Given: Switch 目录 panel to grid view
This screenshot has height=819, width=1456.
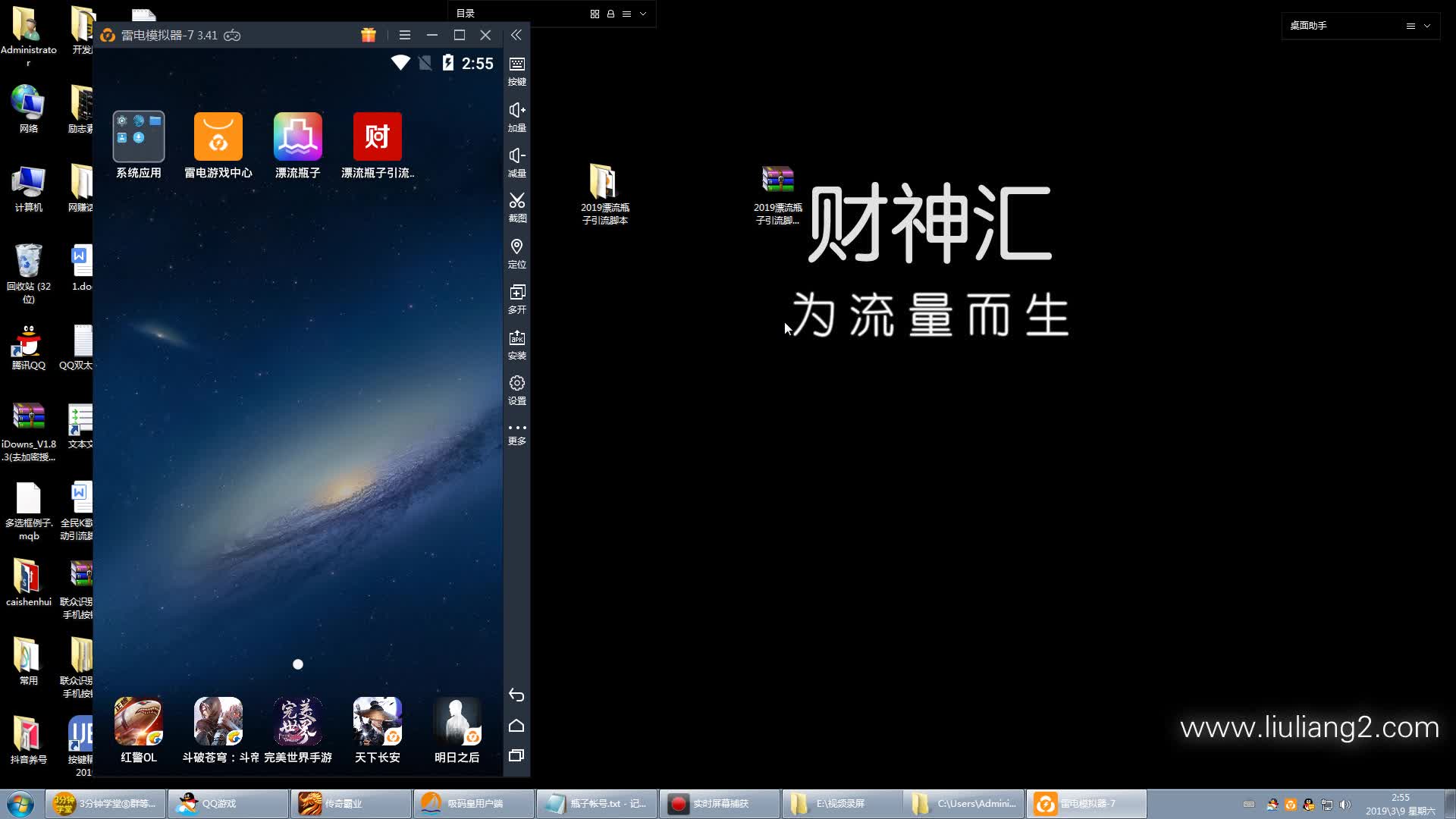Looking at the screenshot, I should click(x=595, y=14).
